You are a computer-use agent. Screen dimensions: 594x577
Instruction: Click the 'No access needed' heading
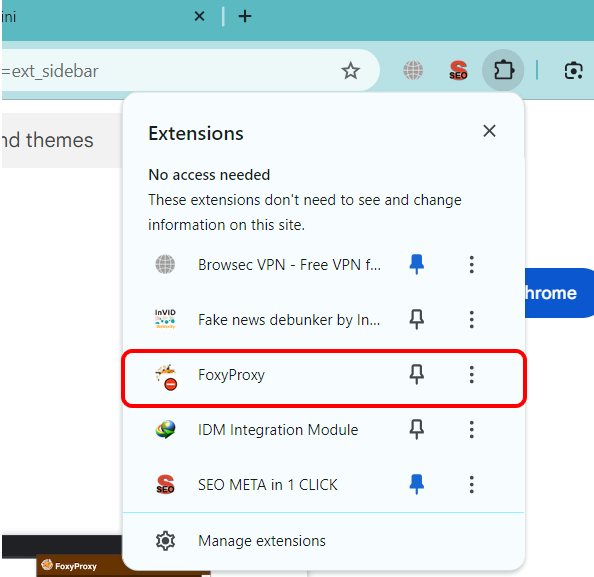209,175
